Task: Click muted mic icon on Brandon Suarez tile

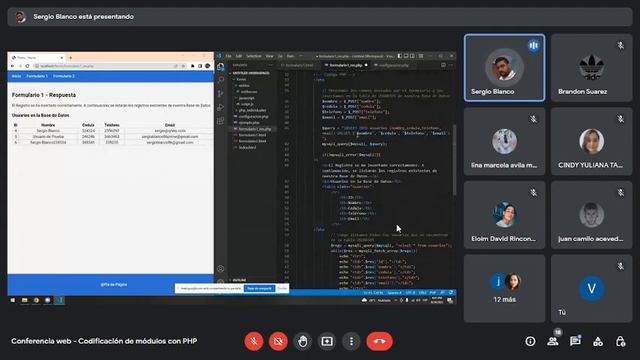Action: point(620,45)
